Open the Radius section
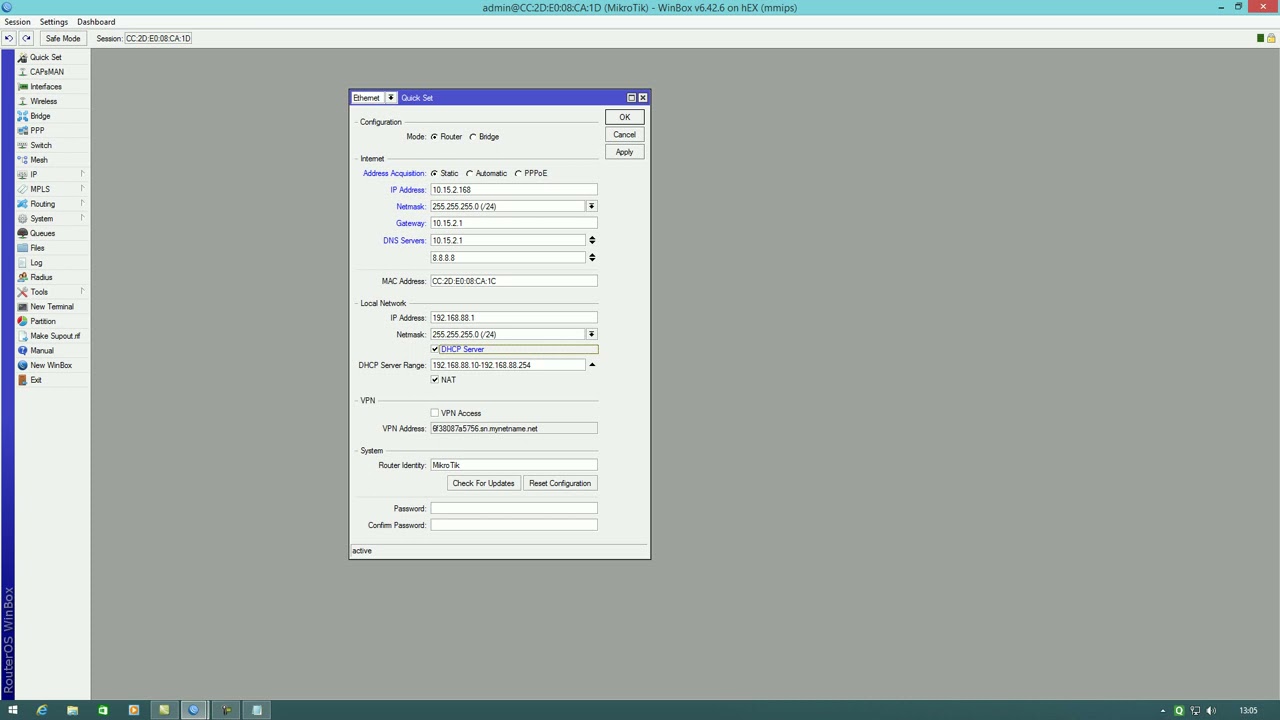 [41, 277]
